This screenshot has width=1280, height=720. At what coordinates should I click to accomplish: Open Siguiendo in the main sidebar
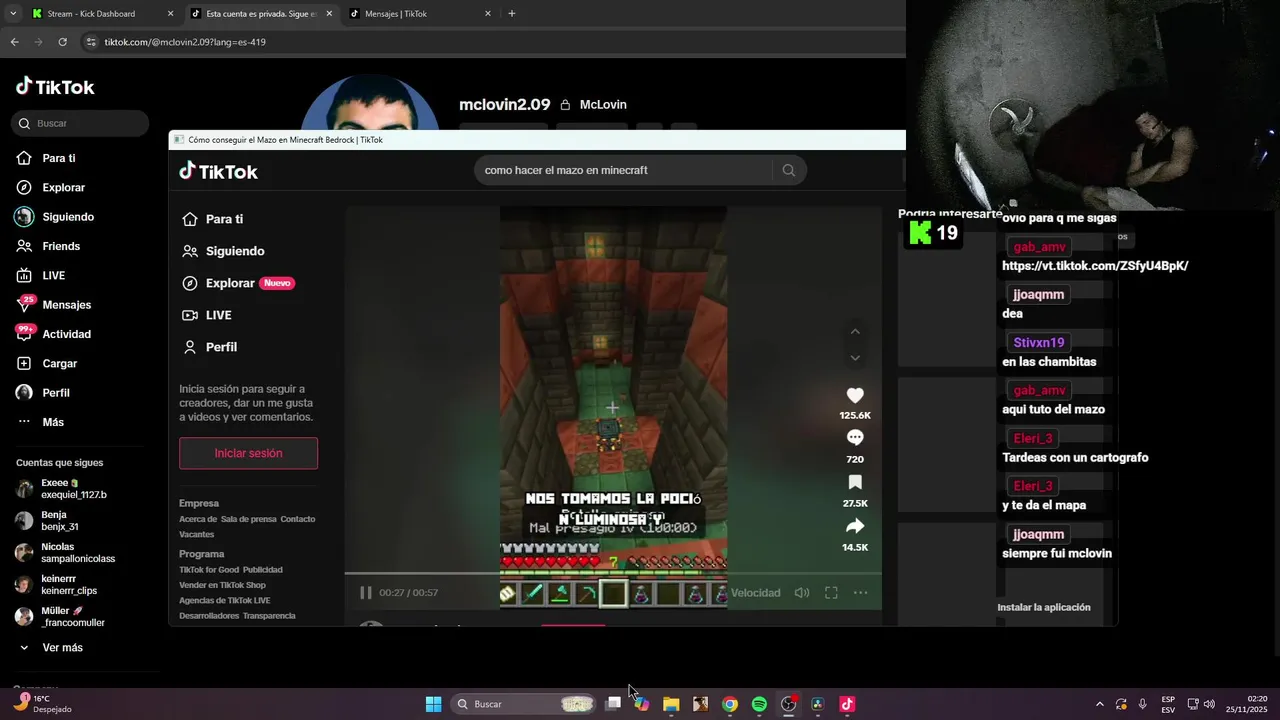pos(55,217)
